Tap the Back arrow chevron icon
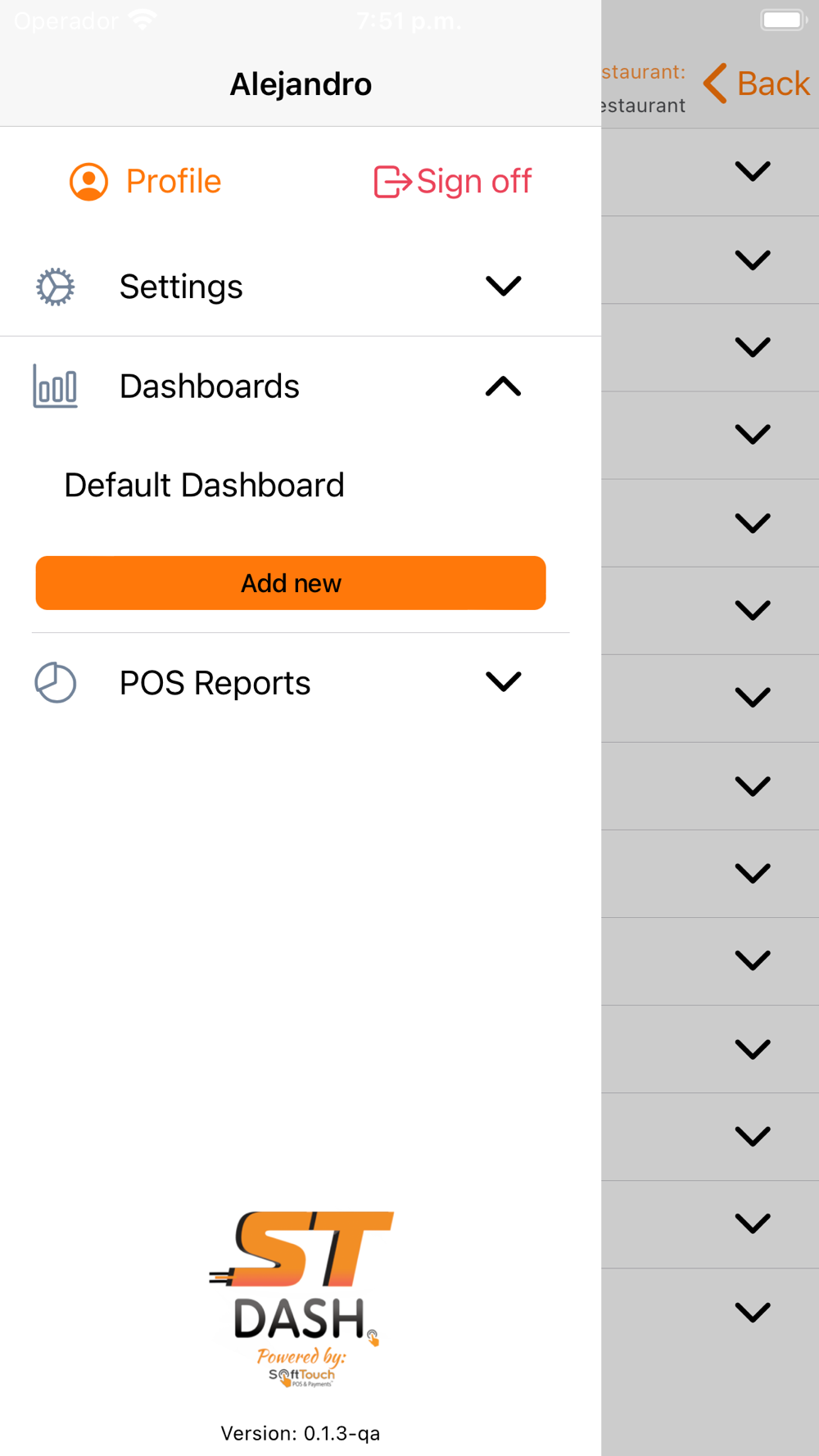This screenshot has width=819, height=1456. 715,84
